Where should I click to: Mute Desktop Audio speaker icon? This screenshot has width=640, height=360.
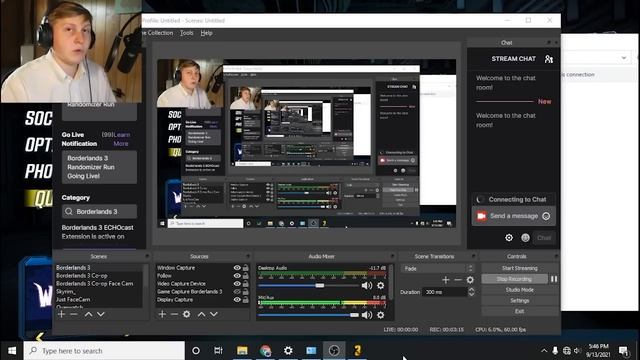367,286
